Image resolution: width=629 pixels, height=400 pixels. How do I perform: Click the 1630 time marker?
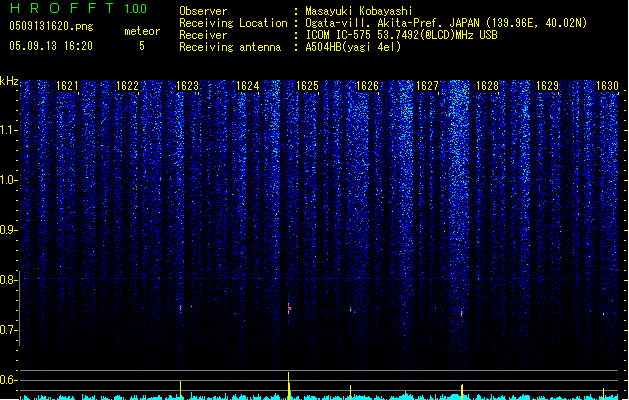click(607, 86)
